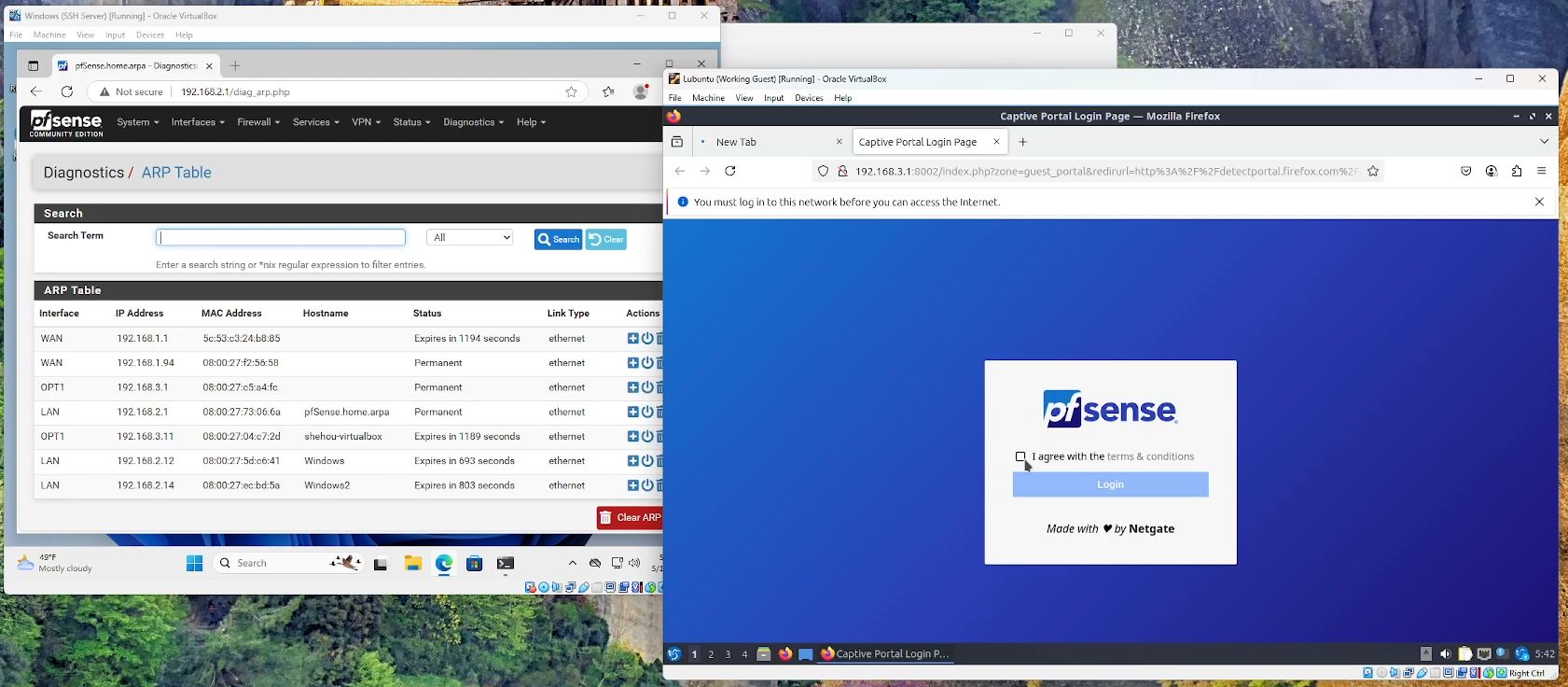
Task: Check the agree to terms checkbox
Action: 1020,456
